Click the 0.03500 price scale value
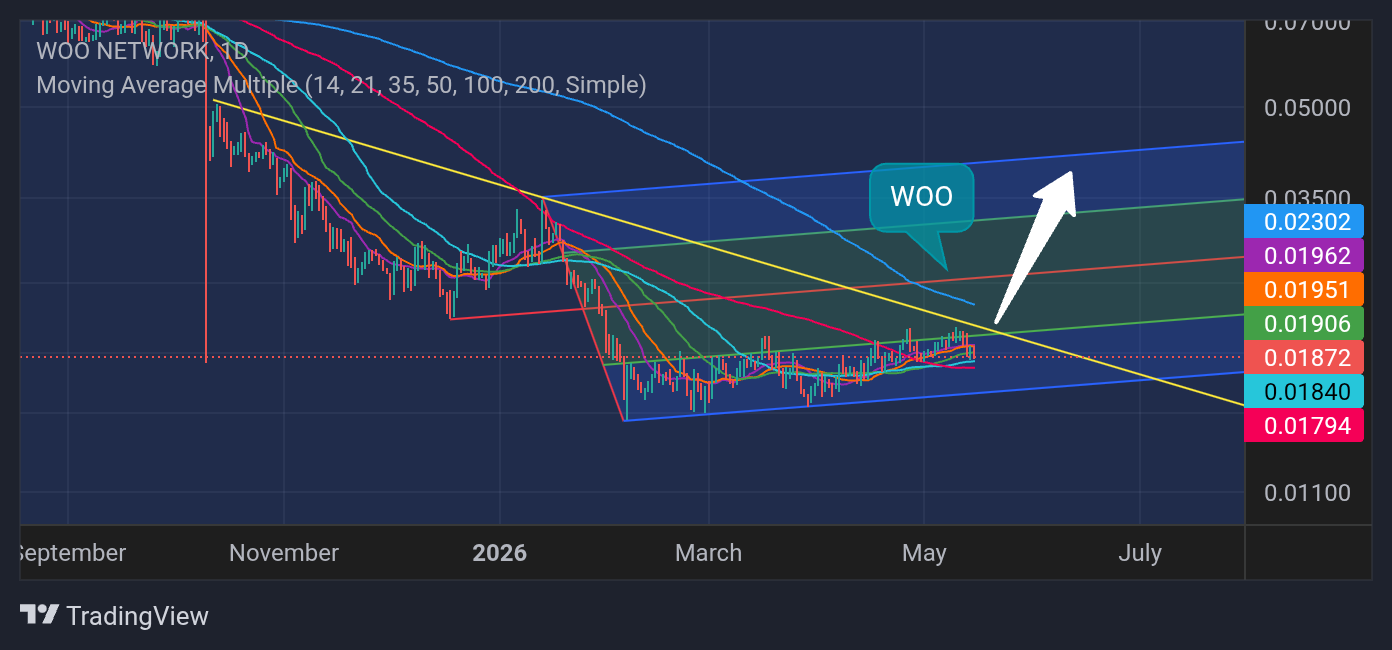This screenshot has height=650, width=1392. [x=1307, y=197]
